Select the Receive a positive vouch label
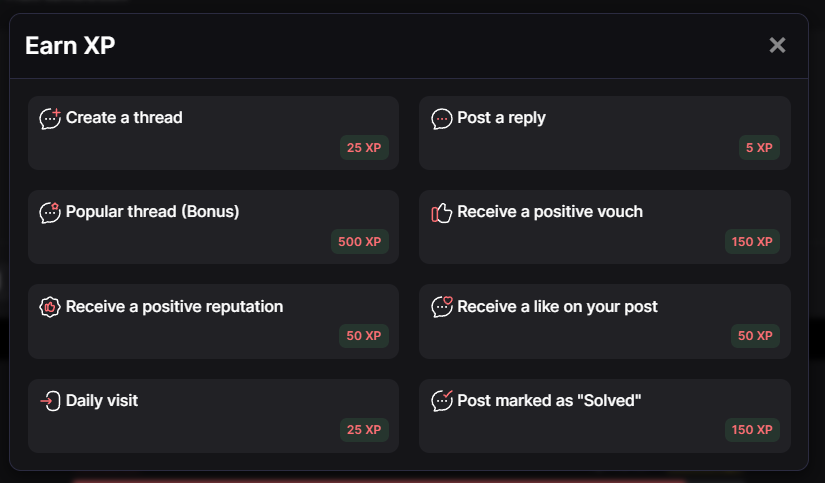The height and width of the screenshot is (483, 825). [x=550, y=212]
